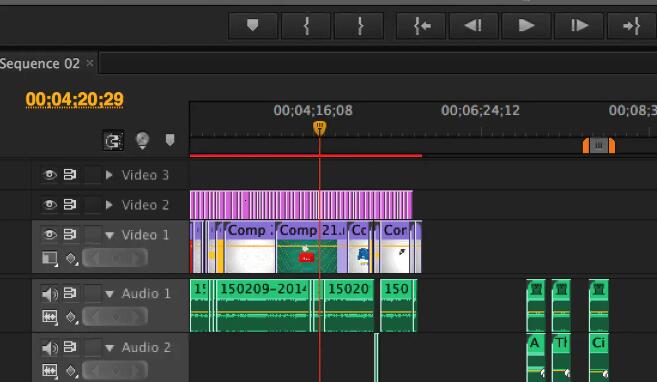Select the 'Ci' audio clip on Audio 2

click(x=599, y=358)
